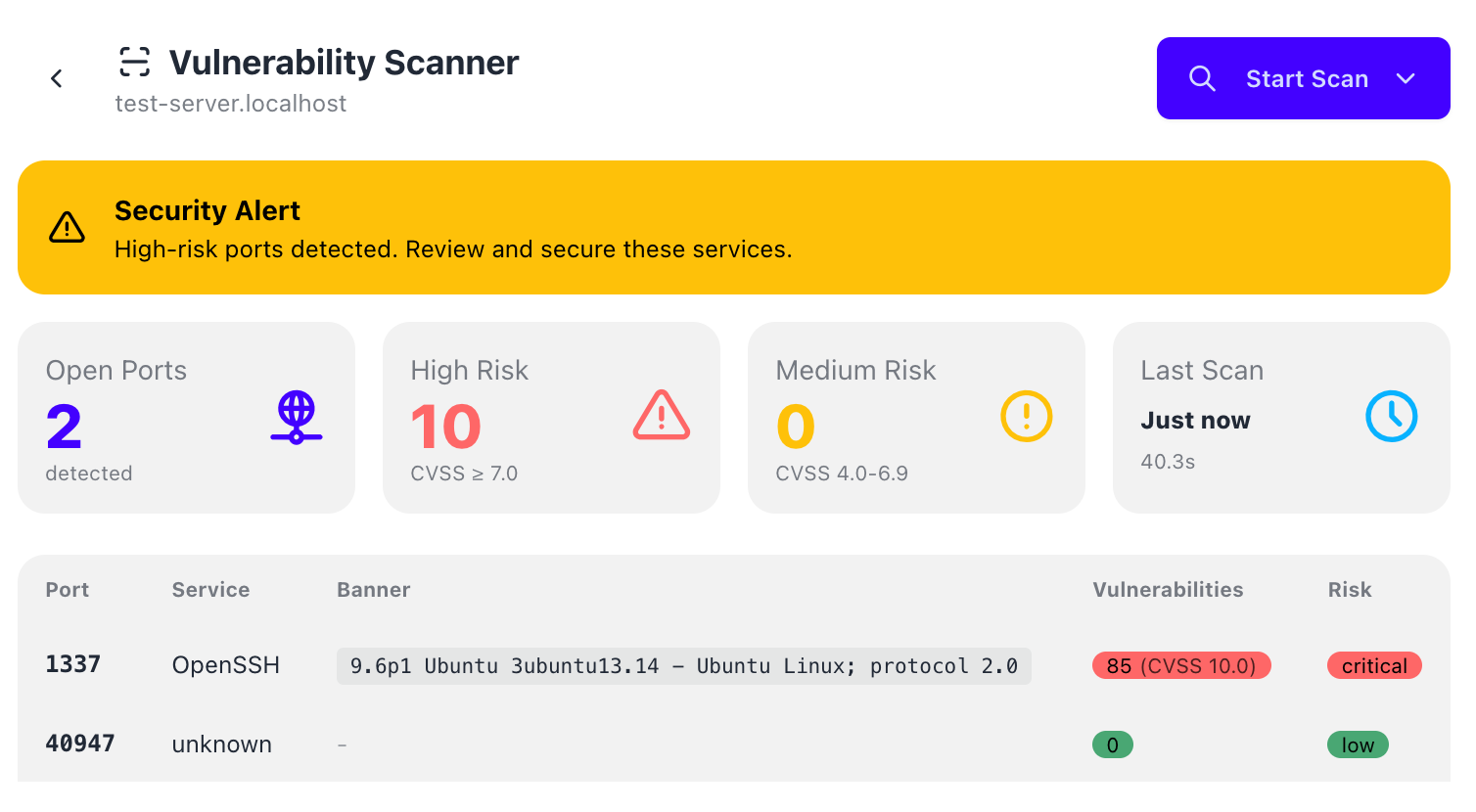Click the Last Scan clock icon
Image resolution: width=1476 pixels, height=812 pixels.
click(x=1392, y=416)
